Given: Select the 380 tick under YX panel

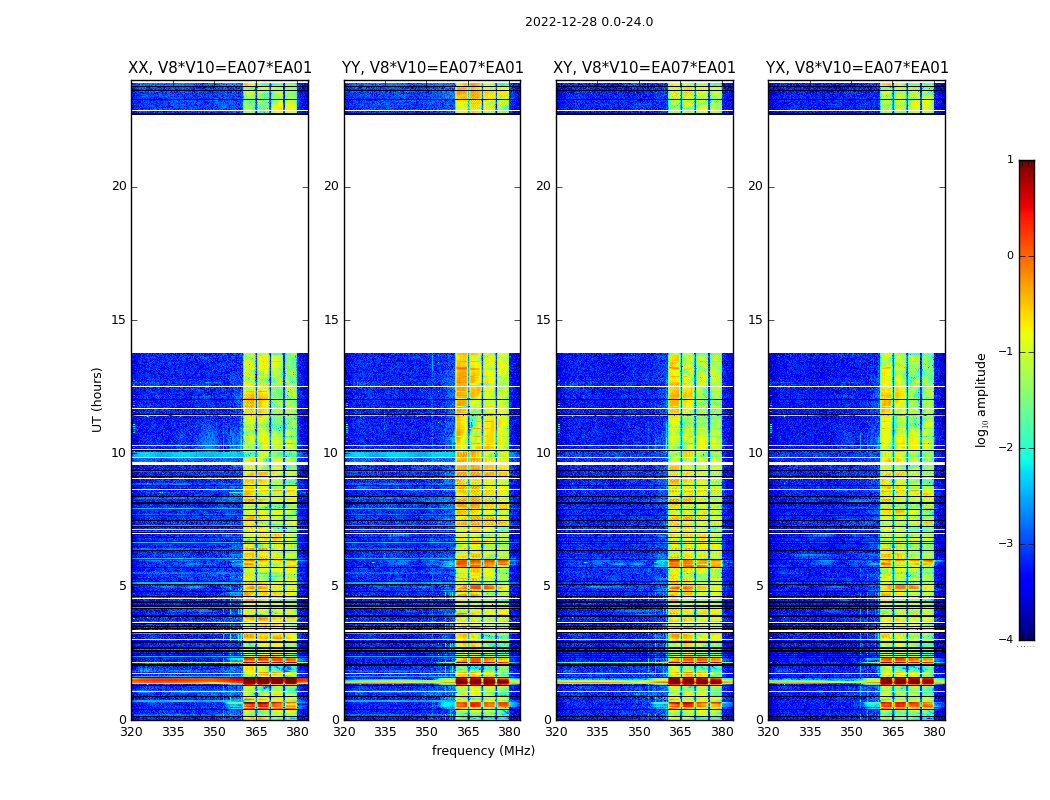Looking at the screenshot, I should [x=934, y=732].
